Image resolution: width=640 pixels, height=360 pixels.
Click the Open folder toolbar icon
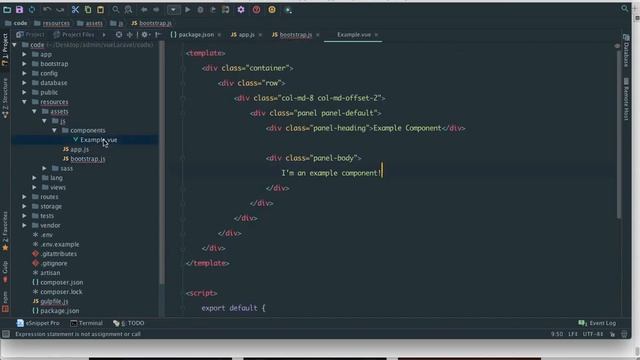pos(7,9)
